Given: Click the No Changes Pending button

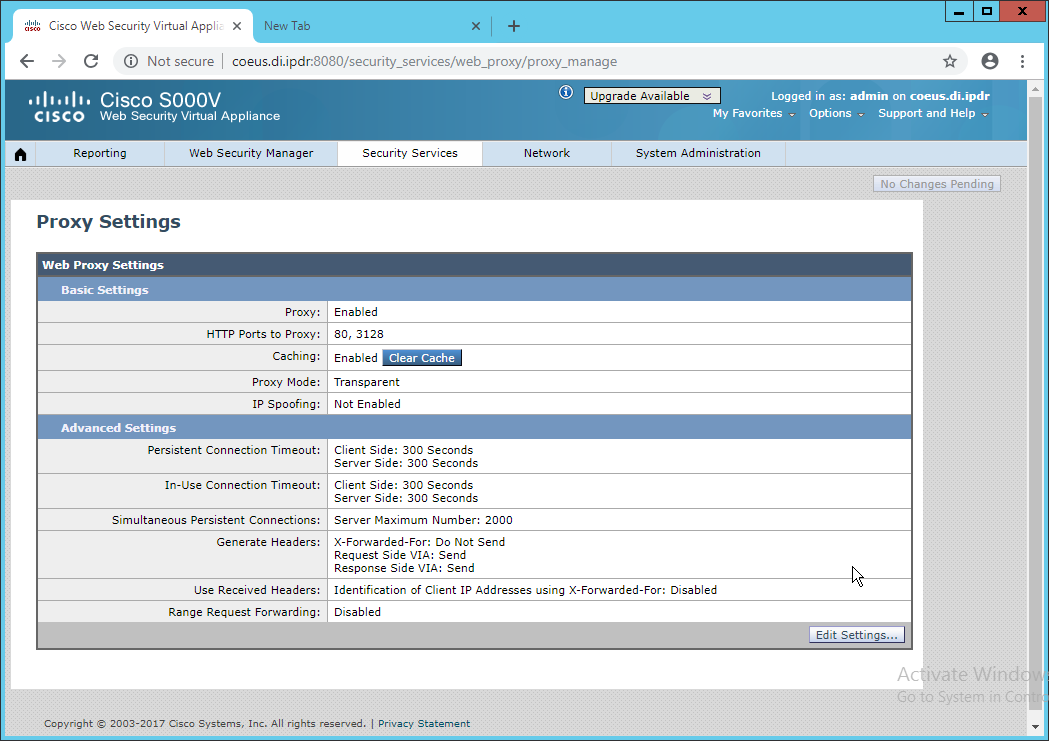Looking at the screenshot, I should (x=937, y=184).
